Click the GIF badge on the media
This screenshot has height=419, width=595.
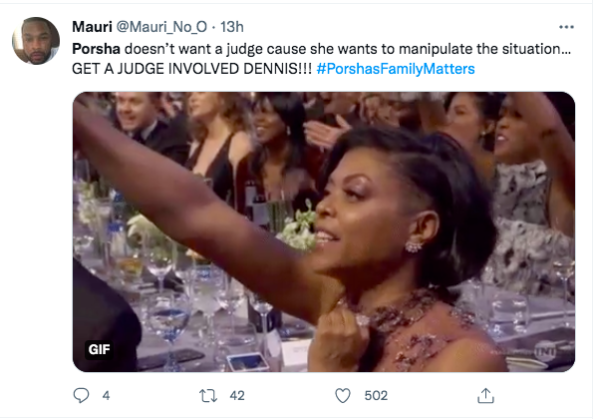pyautogui.click(x=99, y=349)
